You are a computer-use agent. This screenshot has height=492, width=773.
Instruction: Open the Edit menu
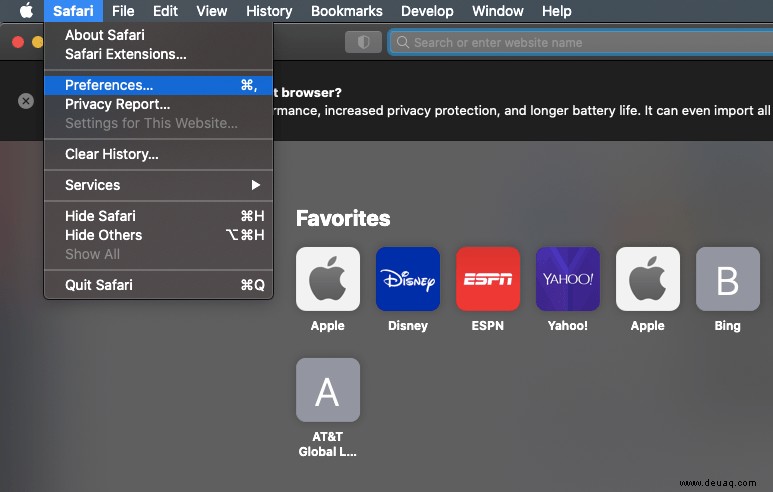[165, 11]
